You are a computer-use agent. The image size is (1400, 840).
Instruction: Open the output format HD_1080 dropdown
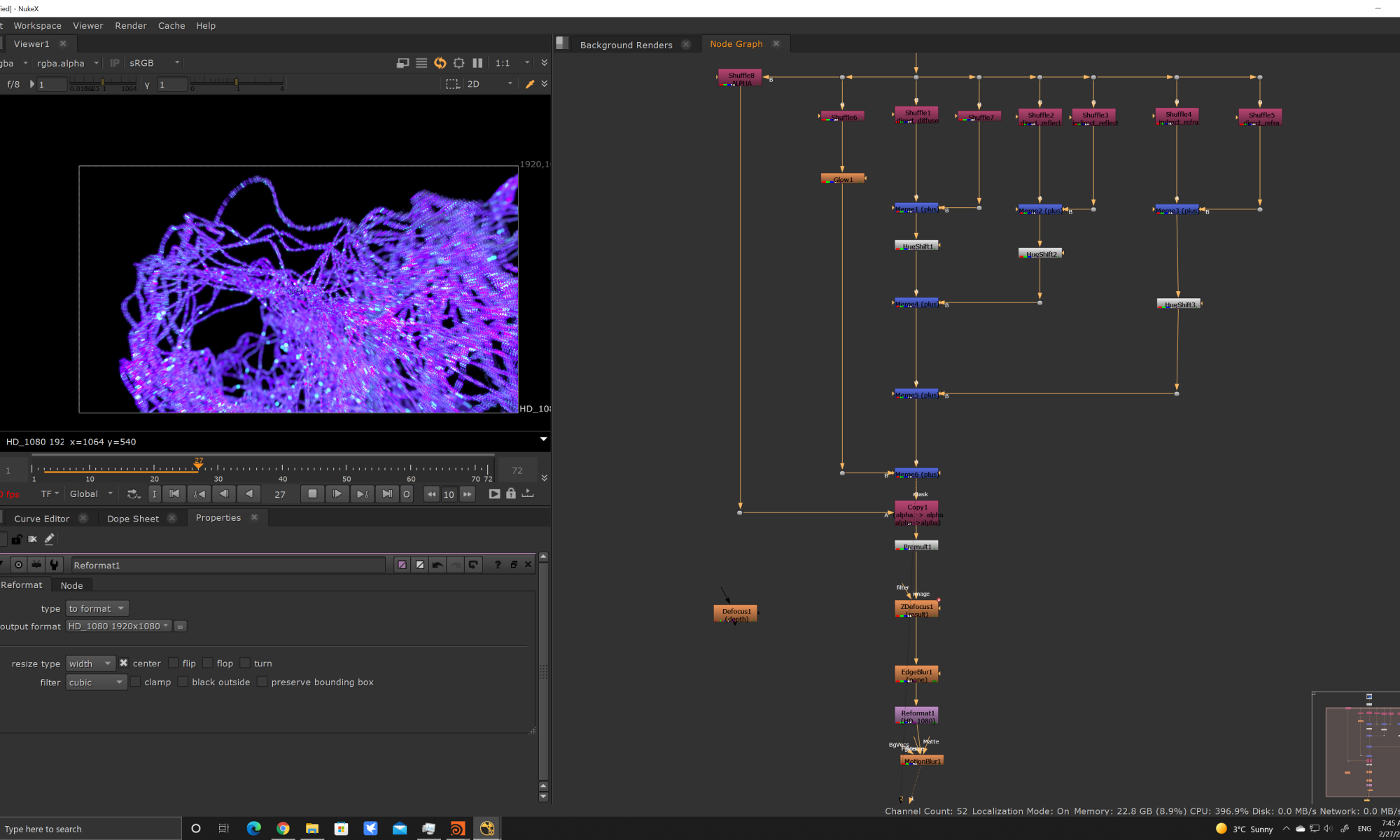(x=119, y=626)
